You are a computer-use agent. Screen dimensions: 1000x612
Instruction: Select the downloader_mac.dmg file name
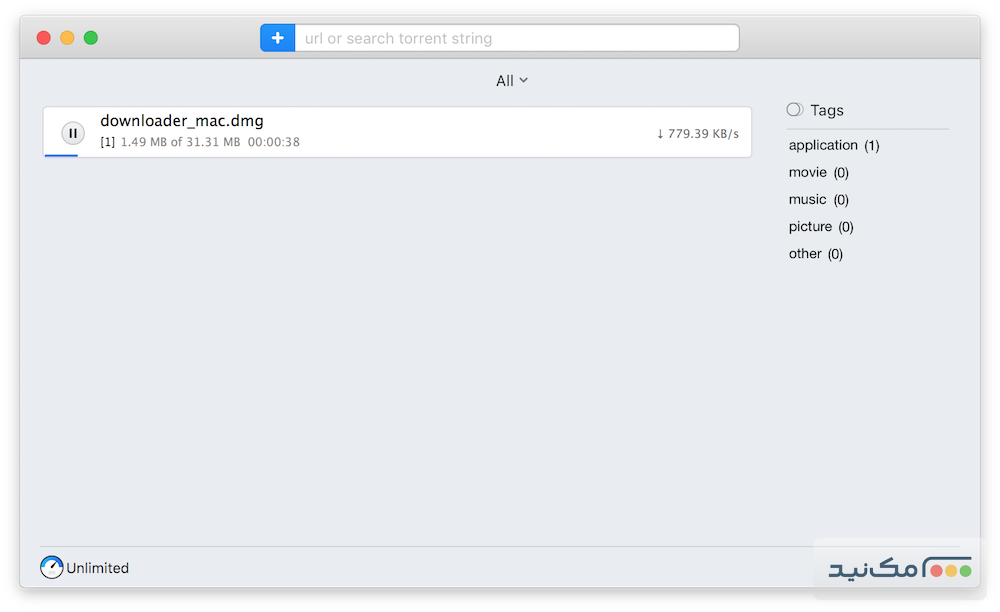click(x=182, y=121)
